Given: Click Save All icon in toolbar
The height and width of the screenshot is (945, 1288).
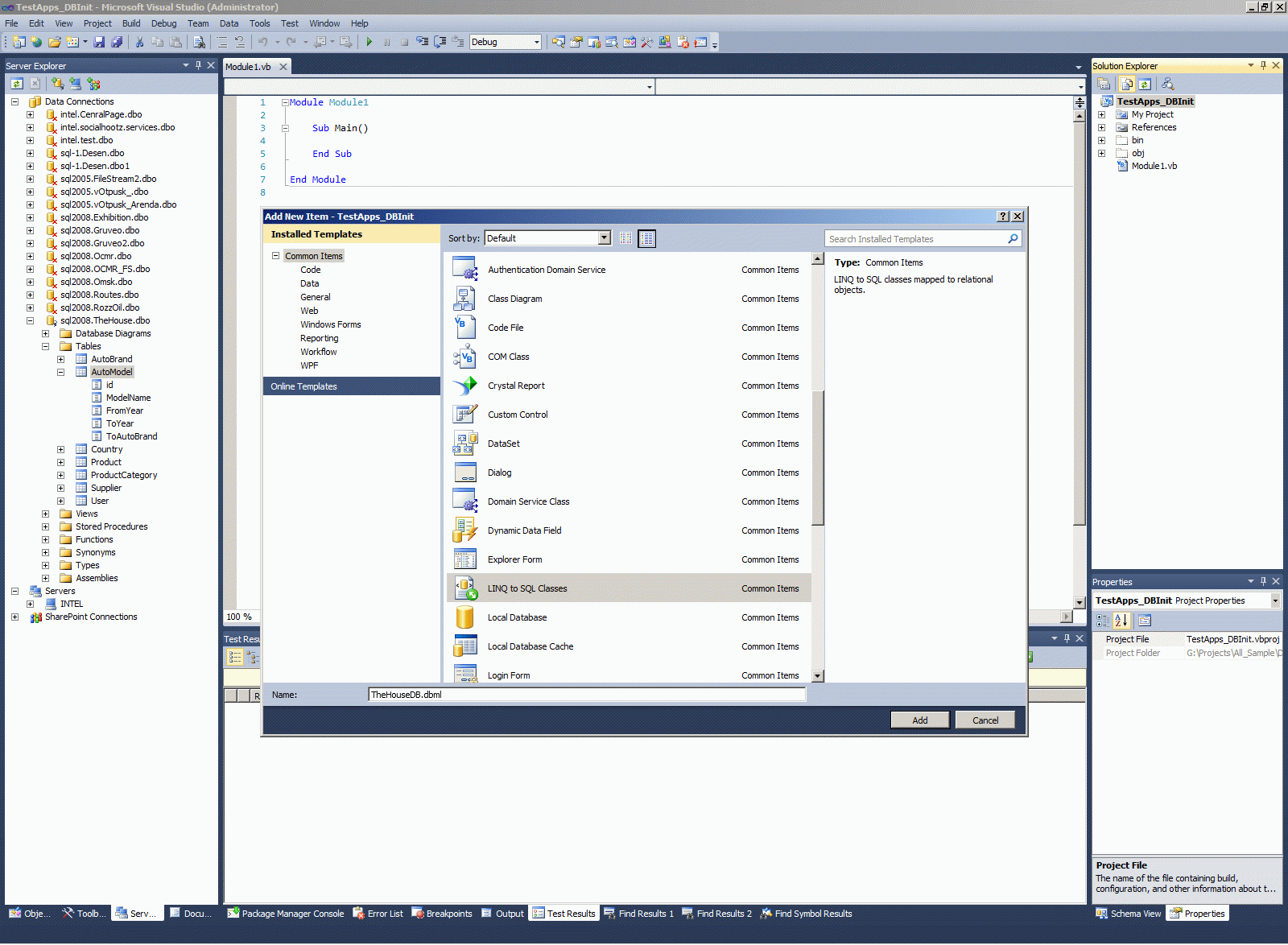Looking at the screenshot, I should coord(117,42).
